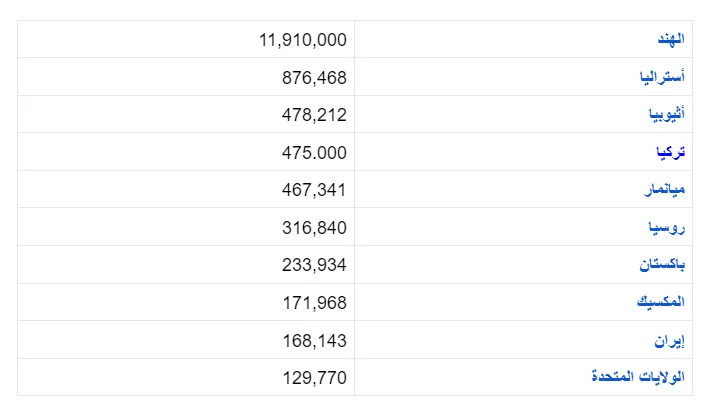Select the 478,212 value cell
This screenshot has width=713, height=408.
click(186, 114)
